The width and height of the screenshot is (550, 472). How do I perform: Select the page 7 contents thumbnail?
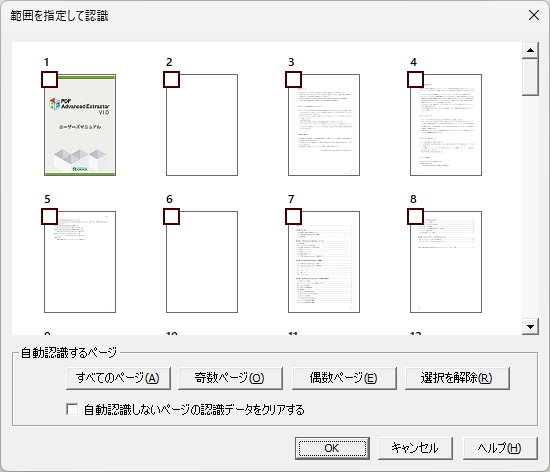pos(324,262)
